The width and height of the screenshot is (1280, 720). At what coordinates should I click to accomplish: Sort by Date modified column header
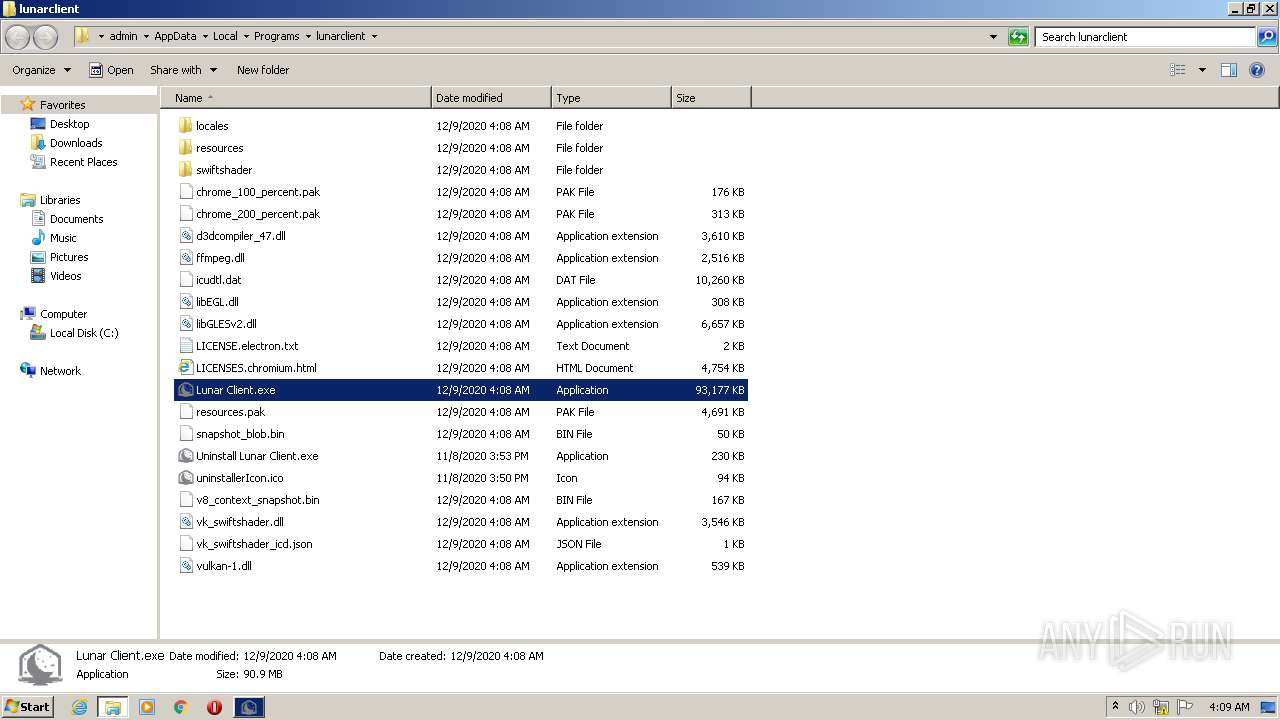click(x=491, y=98)
